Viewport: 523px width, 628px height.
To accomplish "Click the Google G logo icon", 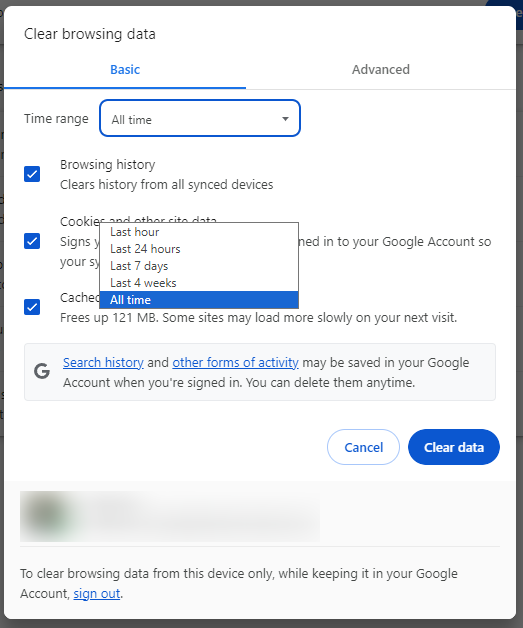I will (x=42, y=371).
